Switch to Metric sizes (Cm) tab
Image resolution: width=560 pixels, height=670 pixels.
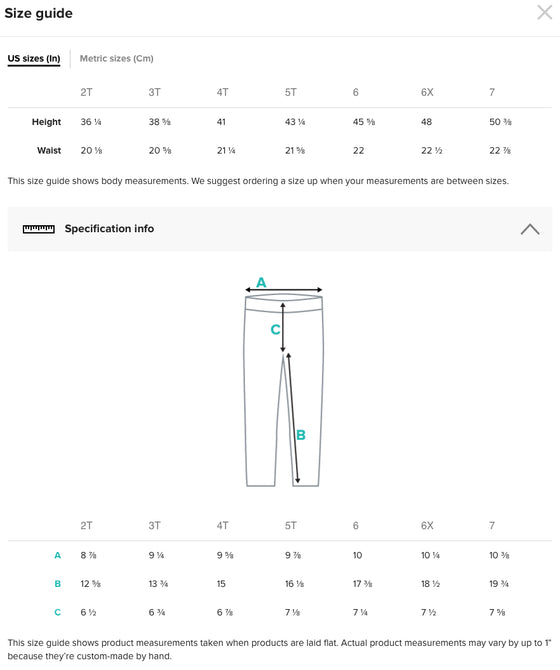pos(116,59)
